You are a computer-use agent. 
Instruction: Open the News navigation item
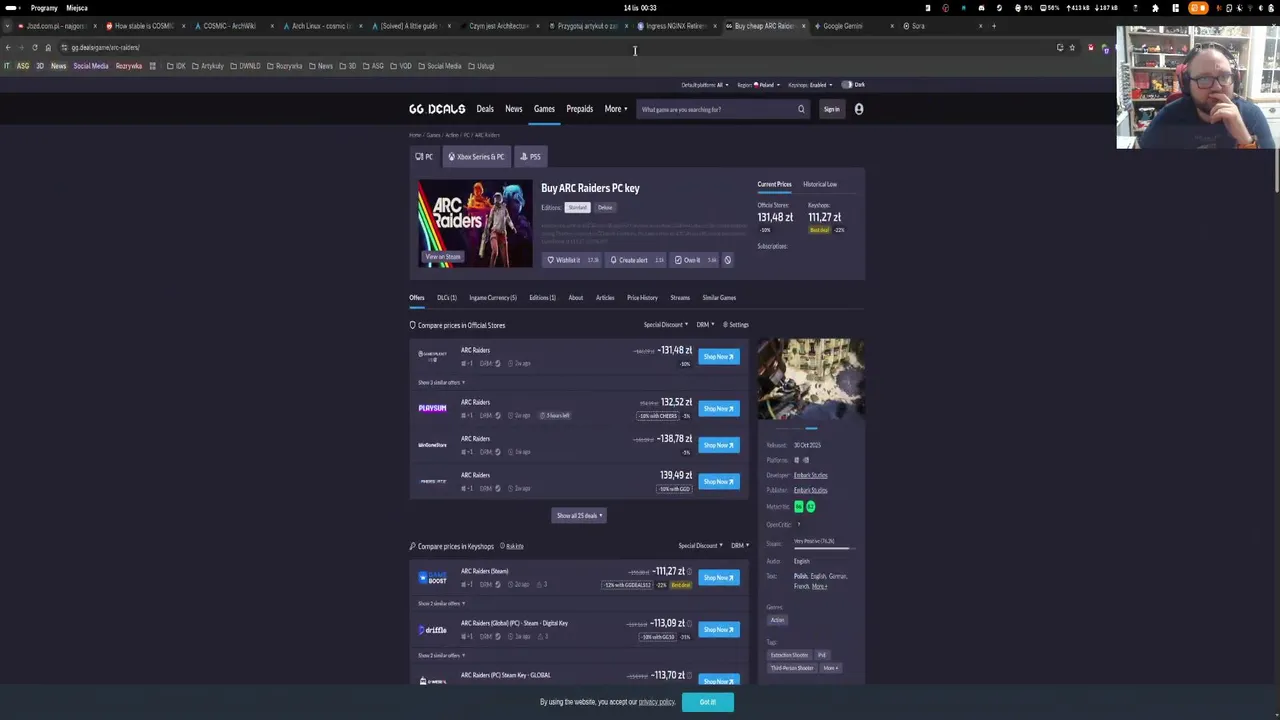click(x=513, y=109)
